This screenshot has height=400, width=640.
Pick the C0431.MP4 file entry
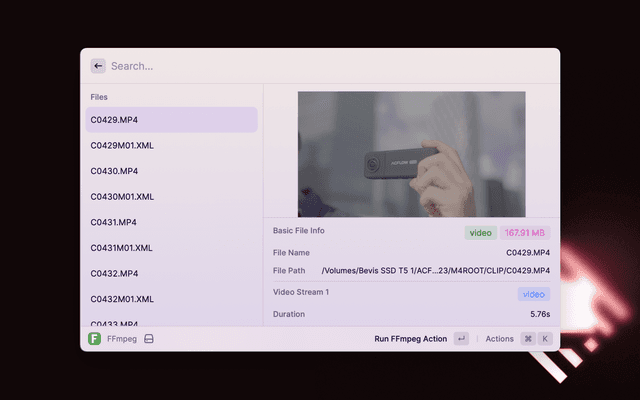169,222
